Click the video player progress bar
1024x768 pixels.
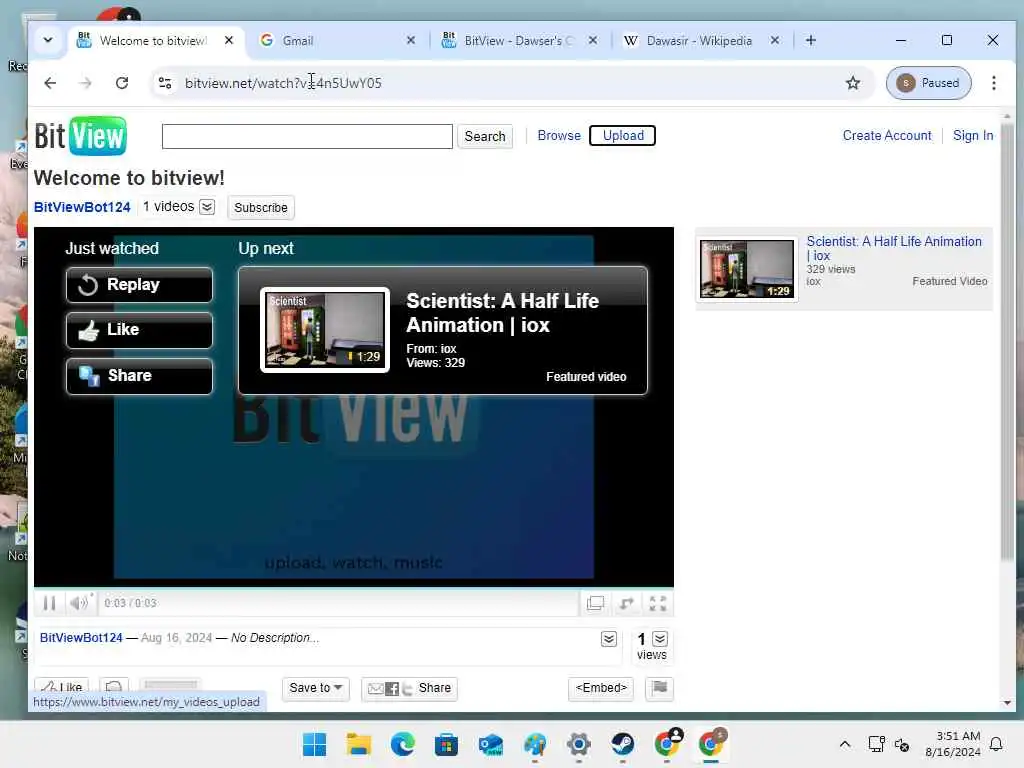[x=353, y=588]
